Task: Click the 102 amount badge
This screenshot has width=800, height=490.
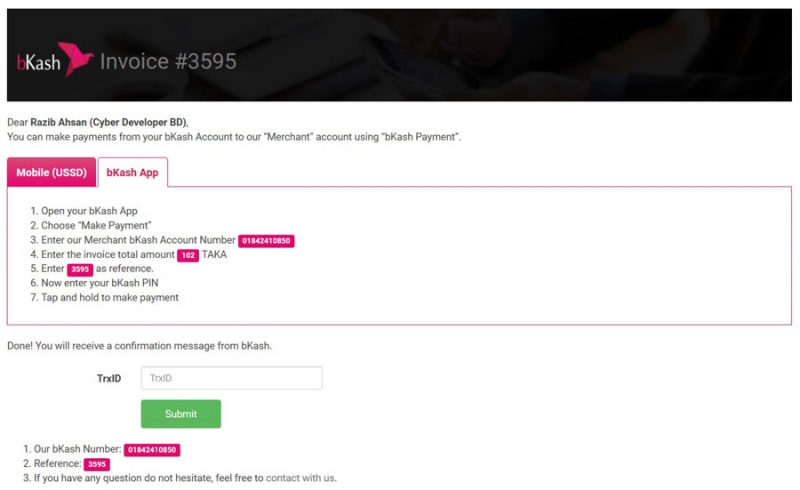Action: click(188, 255)
